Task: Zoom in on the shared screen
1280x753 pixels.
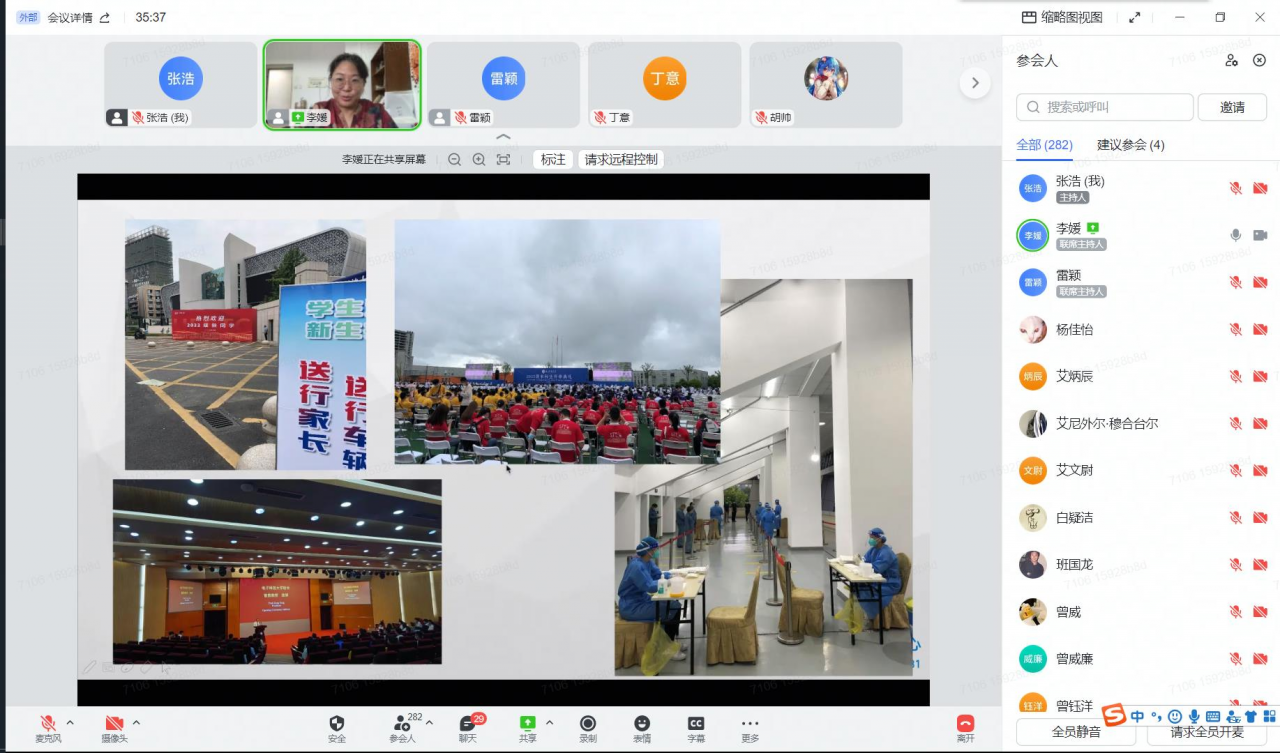Action: pos(478,159)
